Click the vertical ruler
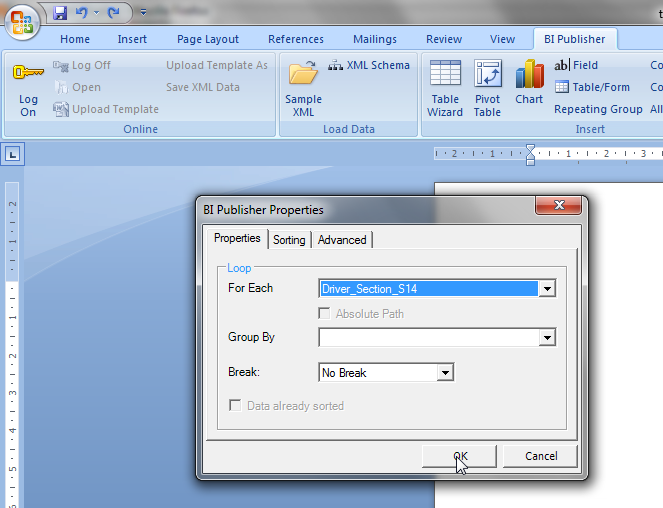Screen dimensions: 663x508 tap(12, 345)
